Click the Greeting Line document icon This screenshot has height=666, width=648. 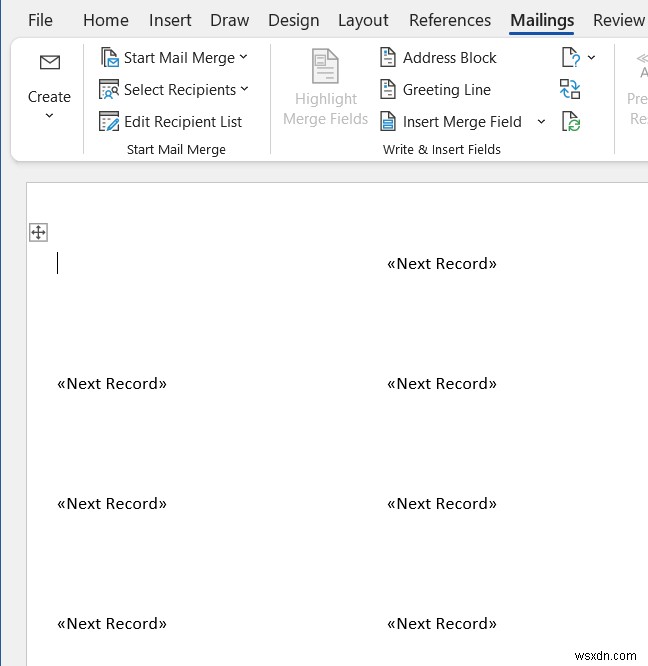point(388,89)
